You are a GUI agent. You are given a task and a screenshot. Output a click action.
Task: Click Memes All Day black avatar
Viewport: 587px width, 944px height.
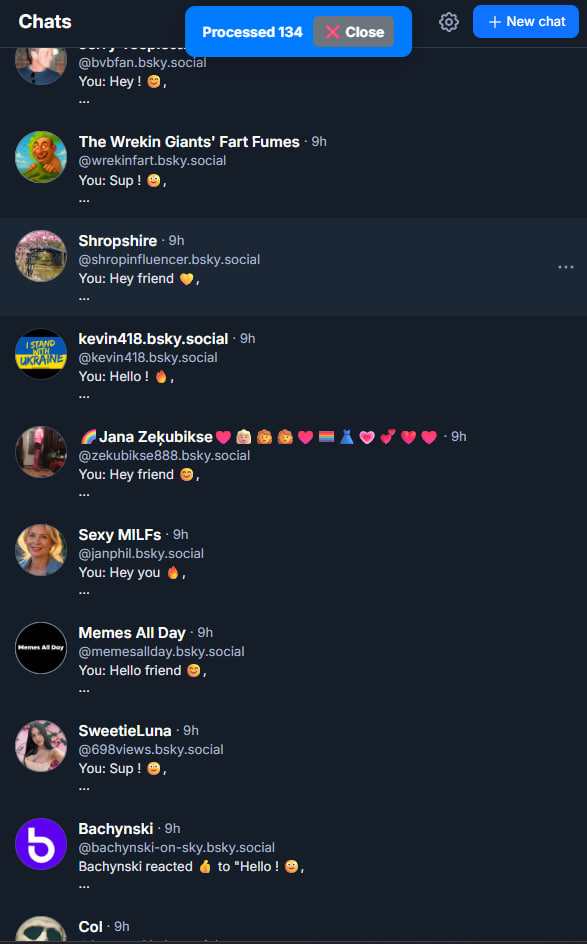pos(41,648)
